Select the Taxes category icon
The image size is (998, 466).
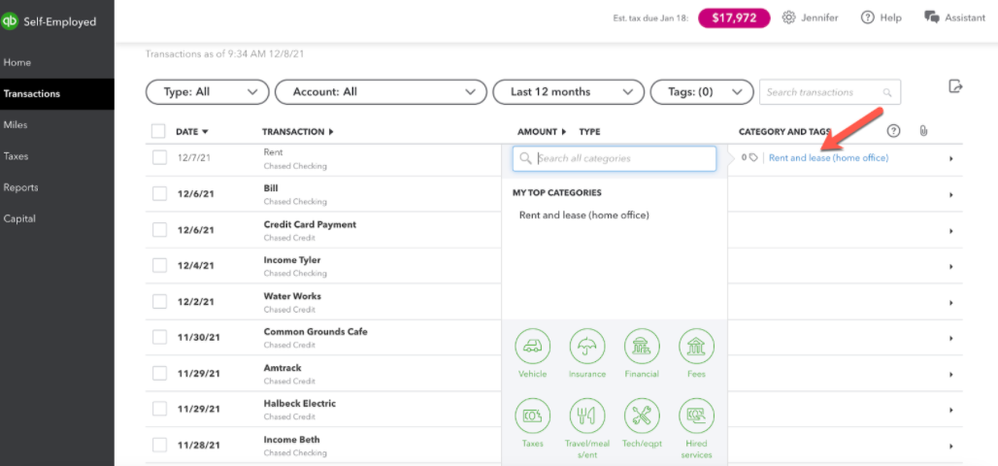pos(532,416)
